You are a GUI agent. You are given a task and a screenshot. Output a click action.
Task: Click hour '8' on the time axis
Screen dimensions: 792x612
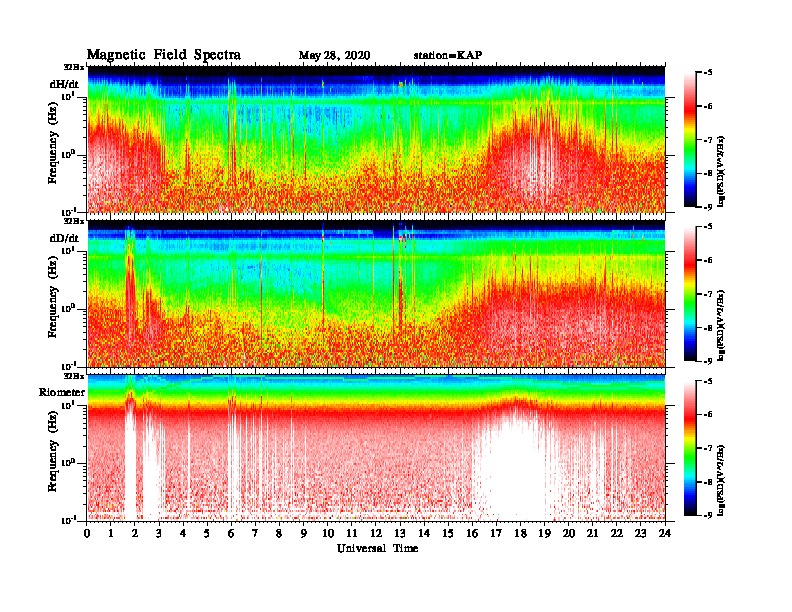280,533
